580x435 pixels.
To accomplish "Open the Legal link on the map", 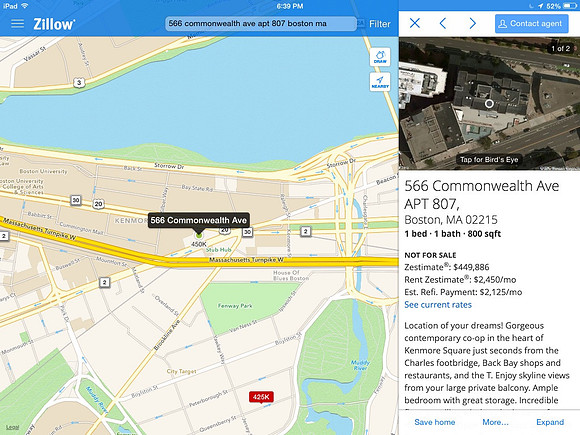I will point(12,427).
